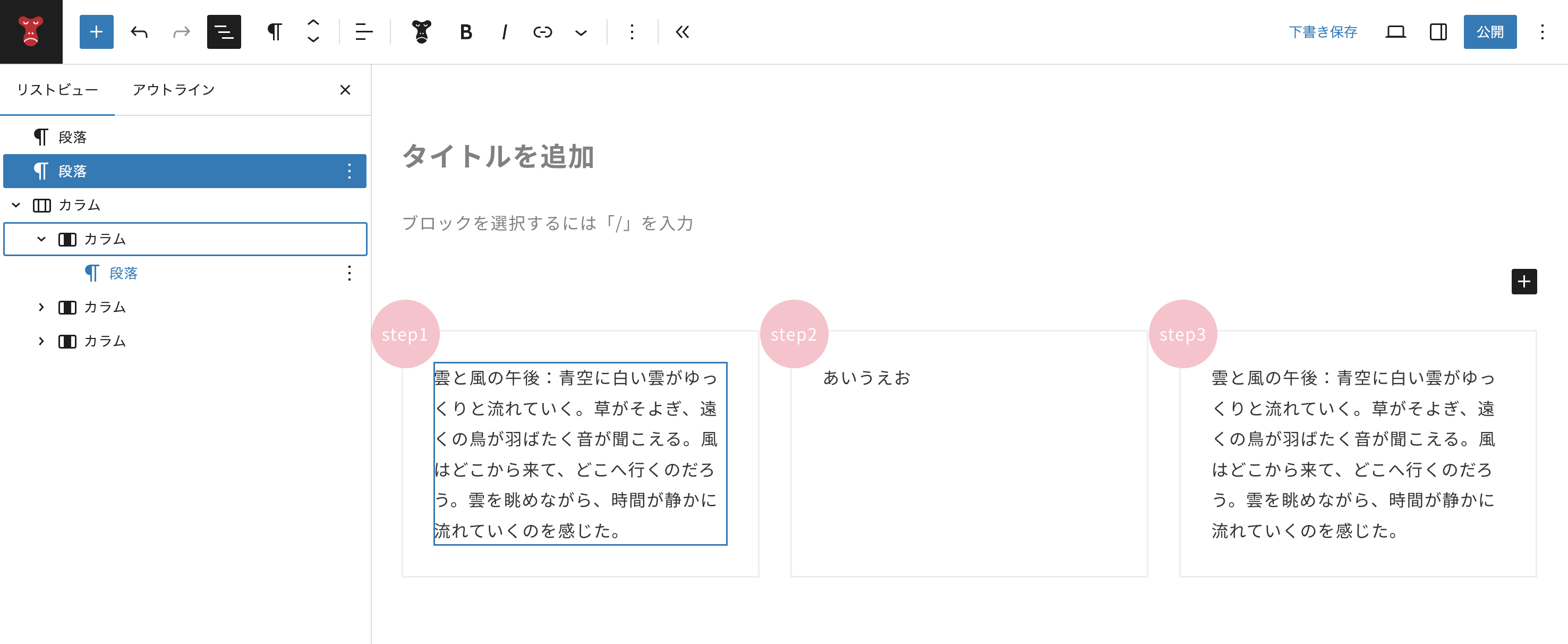Image resolution: width=1568 pixels, height=644 pixels.
Task: Collapse the top-level カラム block
Action: (16, 205)
